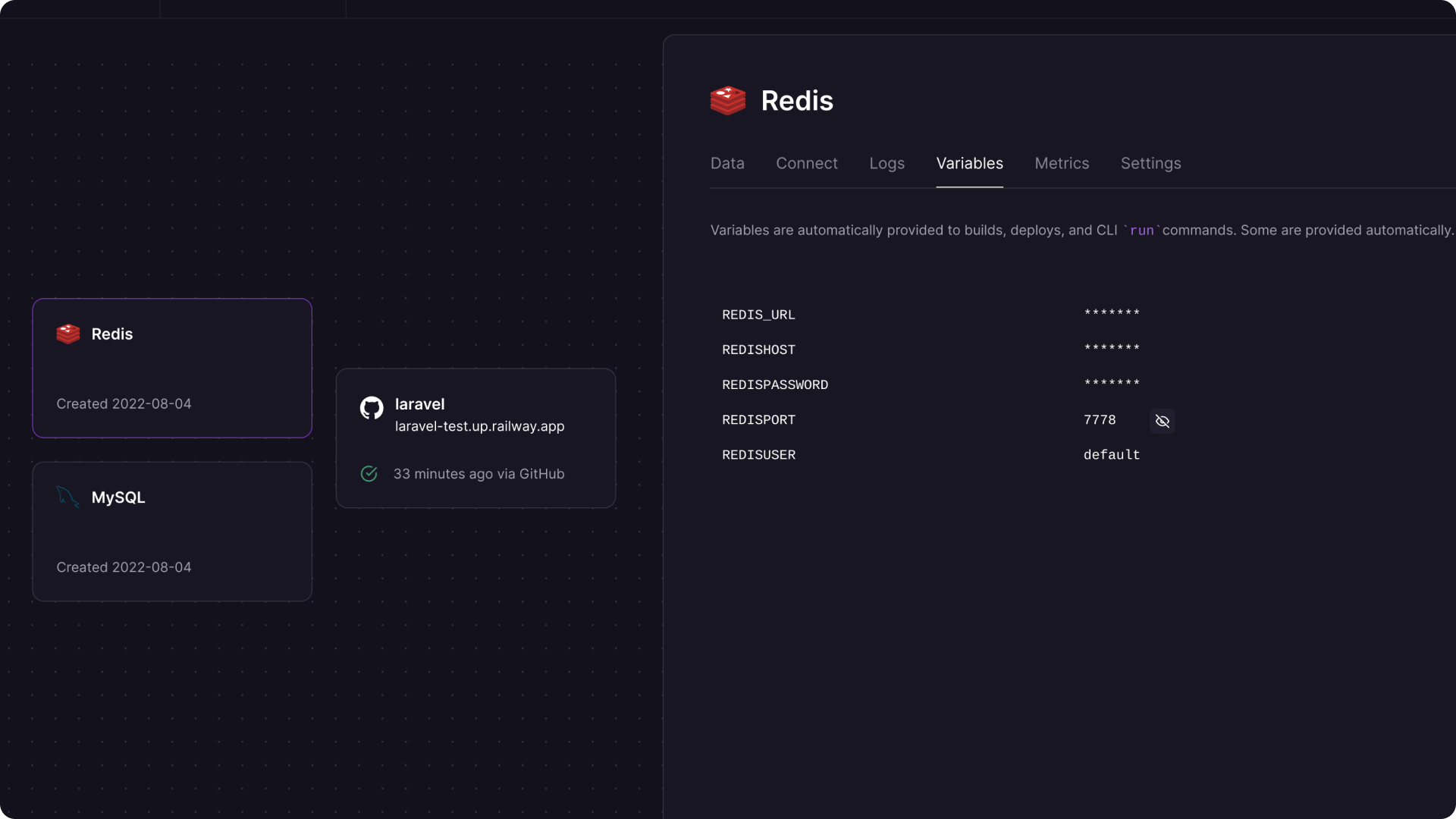Click the Redis panel title text
Viewport: 1456px width, 819px height.
797,101
